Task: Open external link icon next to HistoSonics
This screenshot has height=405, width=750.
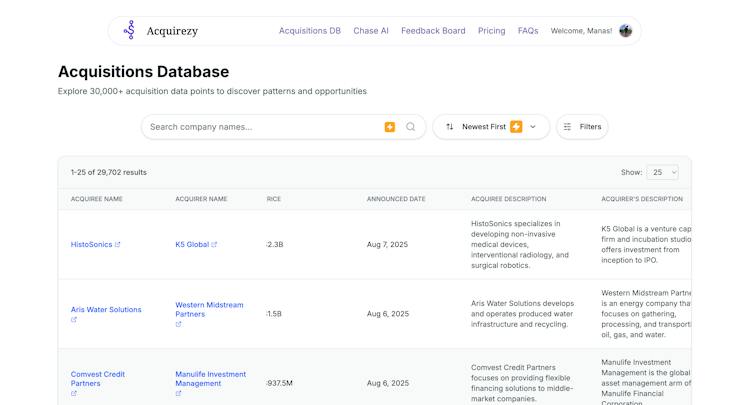Action: tap(118, 244)
